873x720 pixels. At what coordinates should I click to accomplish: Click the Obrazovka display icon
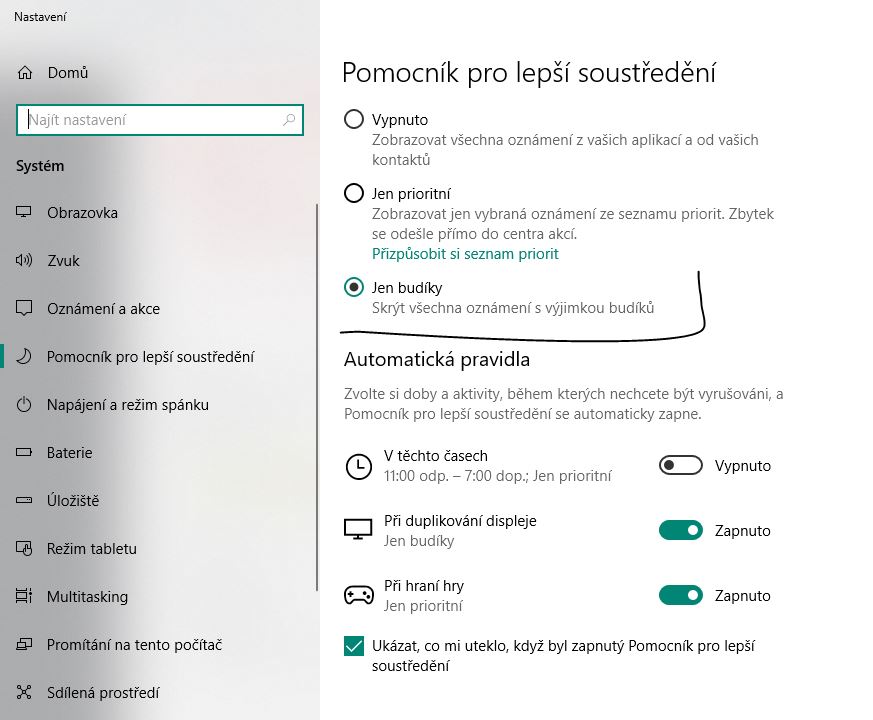pyautogui.click(x=25, y=213)
